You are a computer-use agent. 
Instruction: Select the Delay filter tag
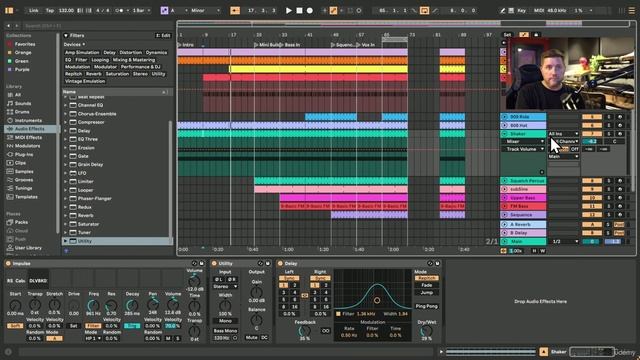[x=109, y=53]
